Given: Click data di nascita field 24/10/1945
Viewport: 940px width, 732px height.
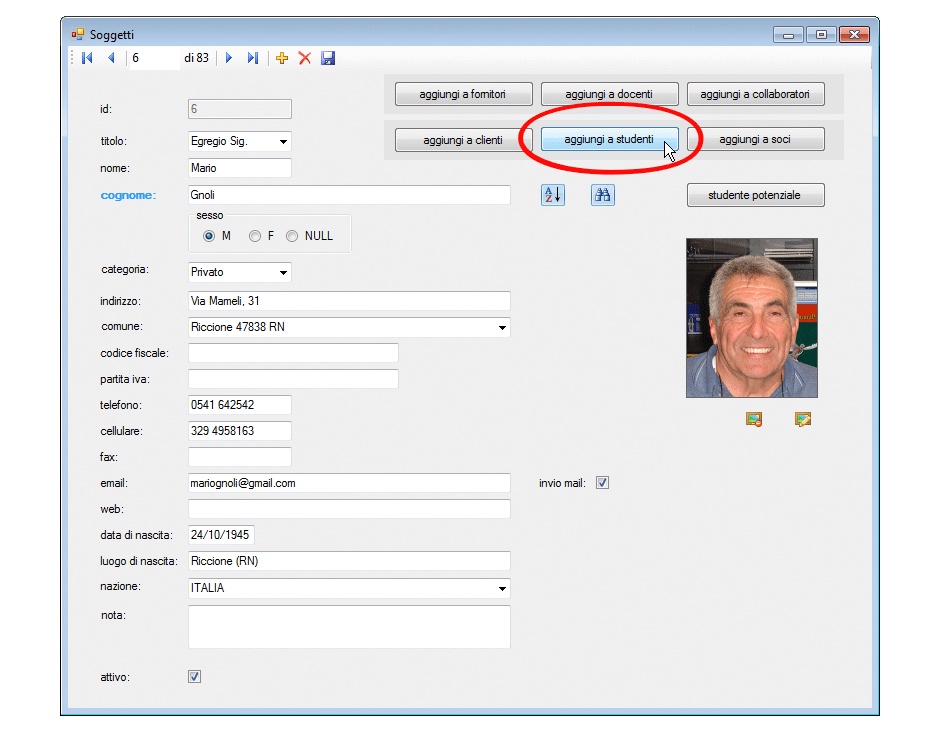Looking at the screenshot, I should 221,535.
